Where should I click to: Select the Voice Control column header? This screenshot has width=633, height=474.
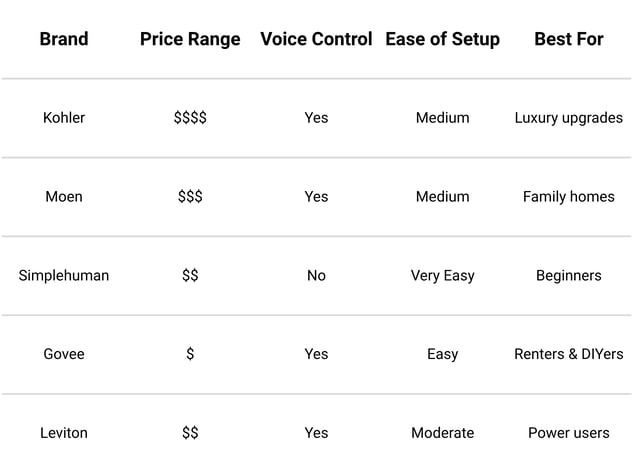click(316, 39)
